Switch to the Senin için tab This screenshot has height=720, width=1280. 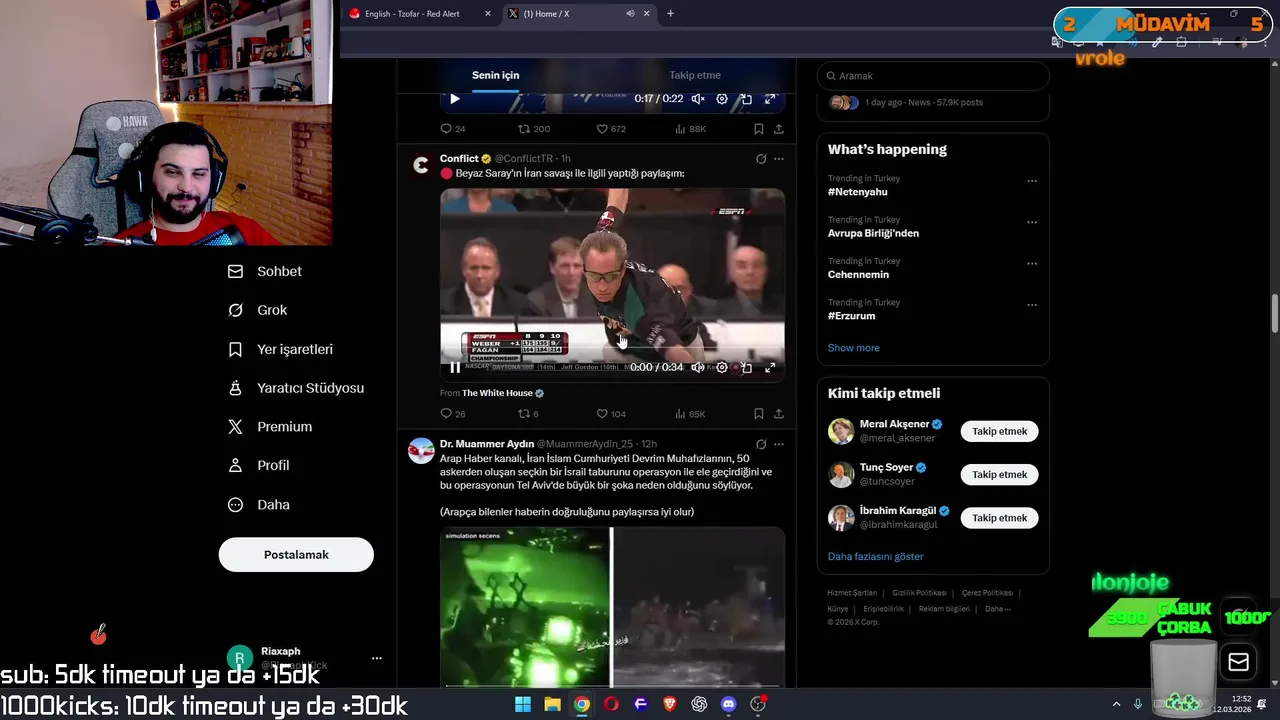(x=496, y=75)
